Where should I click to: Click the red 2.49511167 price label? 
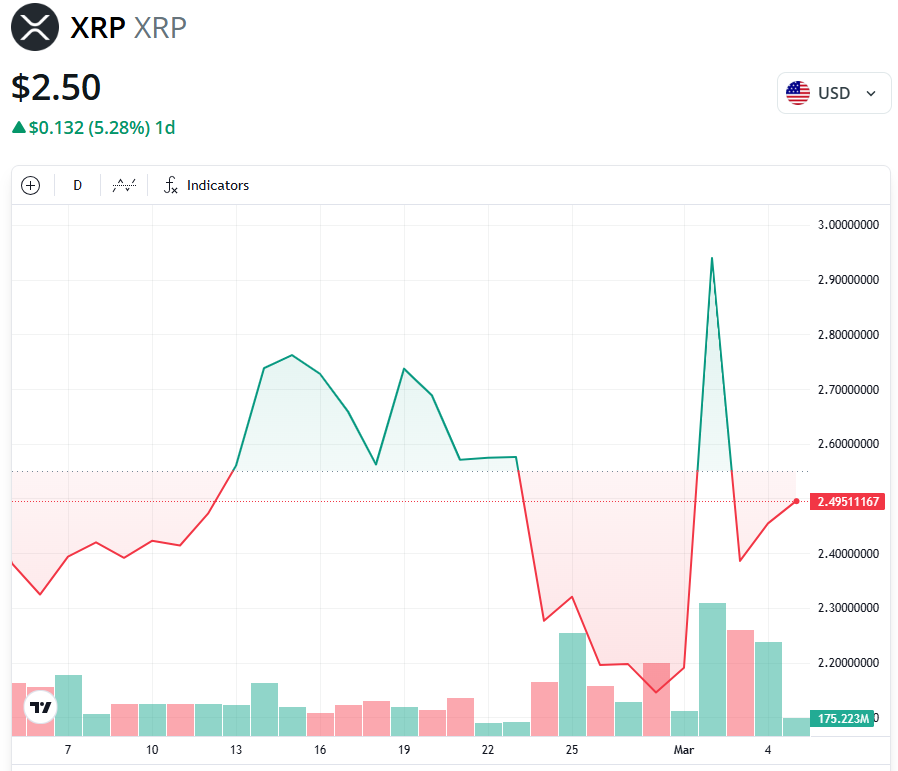[846, 501]
